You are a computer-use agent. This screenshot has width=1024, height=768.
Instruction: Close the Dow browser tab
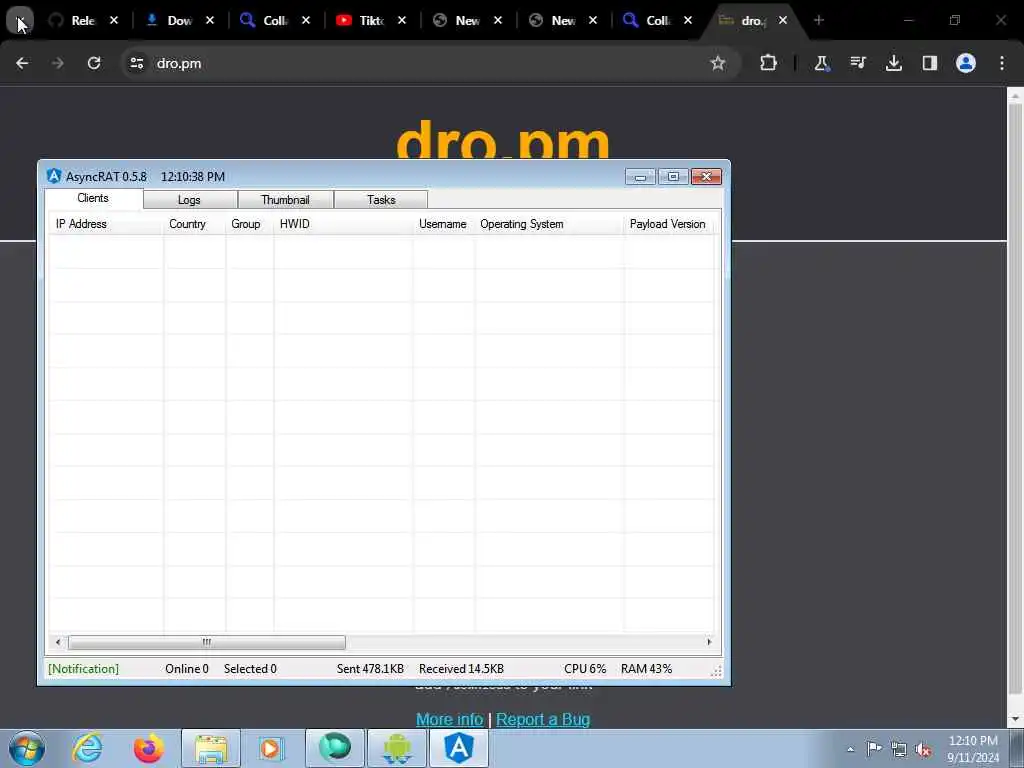coord(210,20)
